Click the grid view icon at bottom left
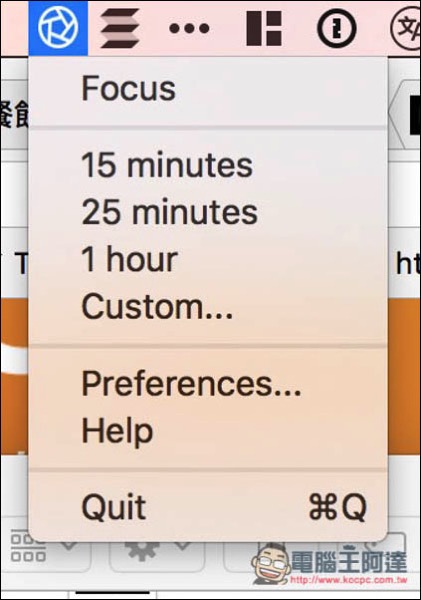Screen dimensions: 421x600 (28, 546)
